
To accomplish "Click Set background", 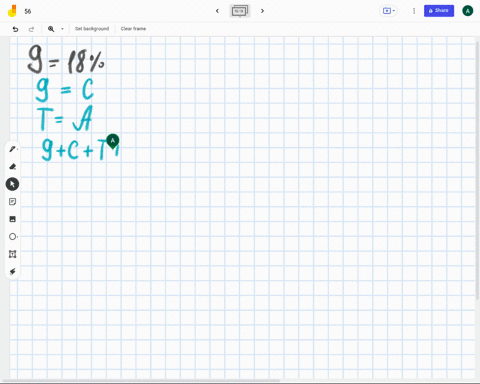I will pos(92,29).
